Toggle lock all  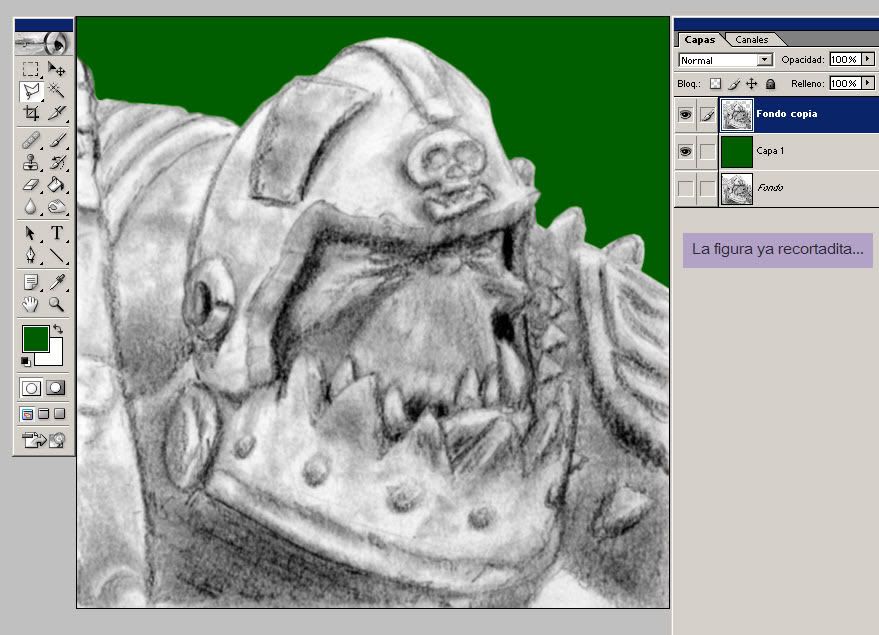point(771,84)
